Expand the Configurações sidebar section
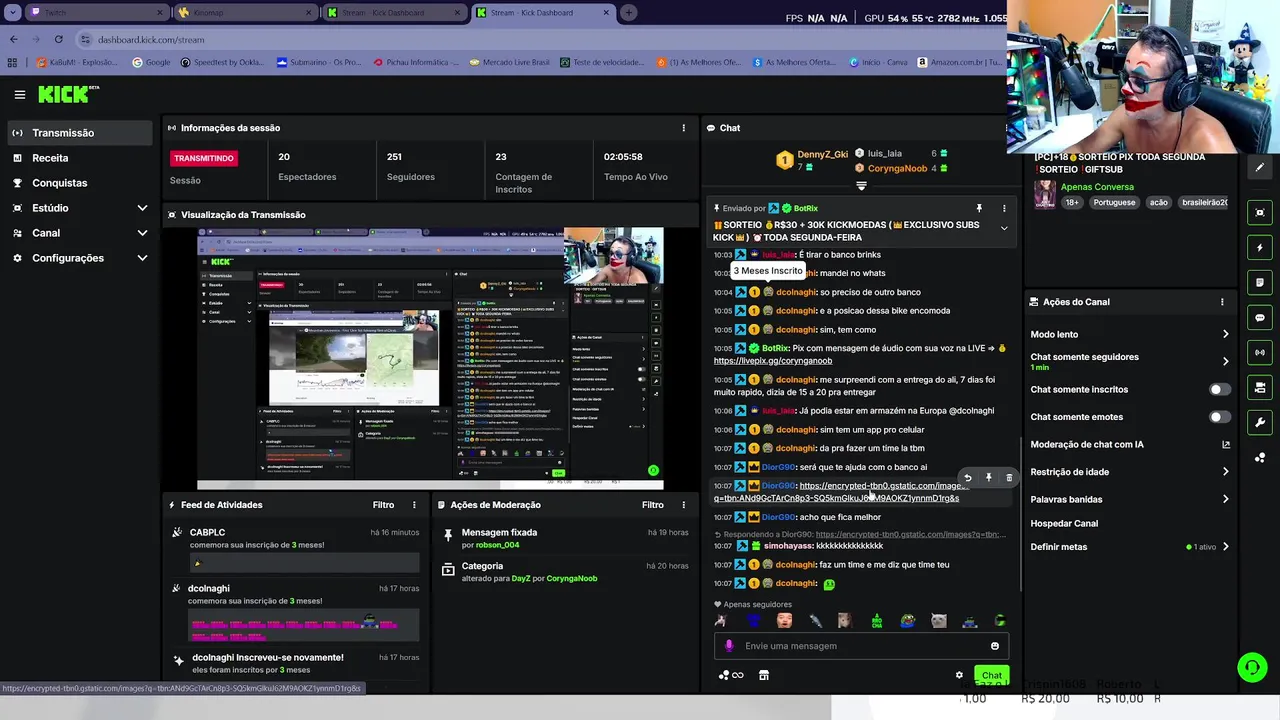This screenshot has width=1280, height=720. (x=142, y=258)
